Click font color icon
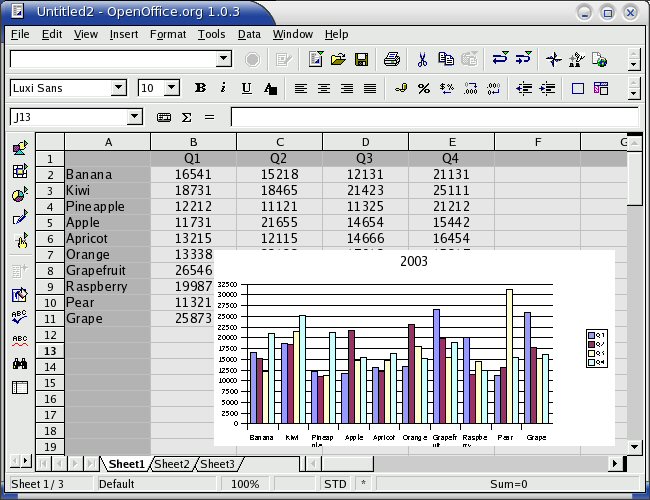 270,88
